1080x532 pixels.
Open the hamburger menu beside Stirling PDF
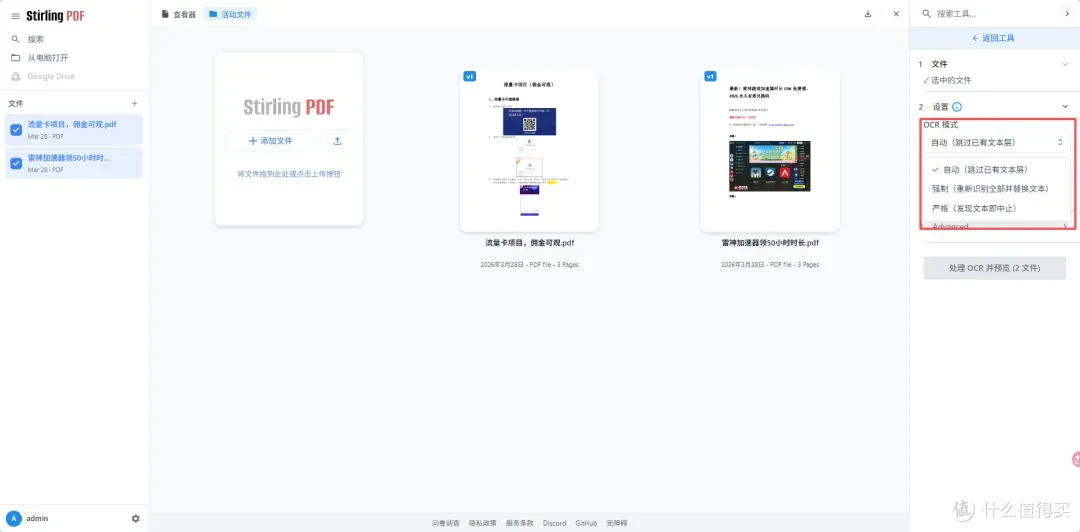point(15,16)
